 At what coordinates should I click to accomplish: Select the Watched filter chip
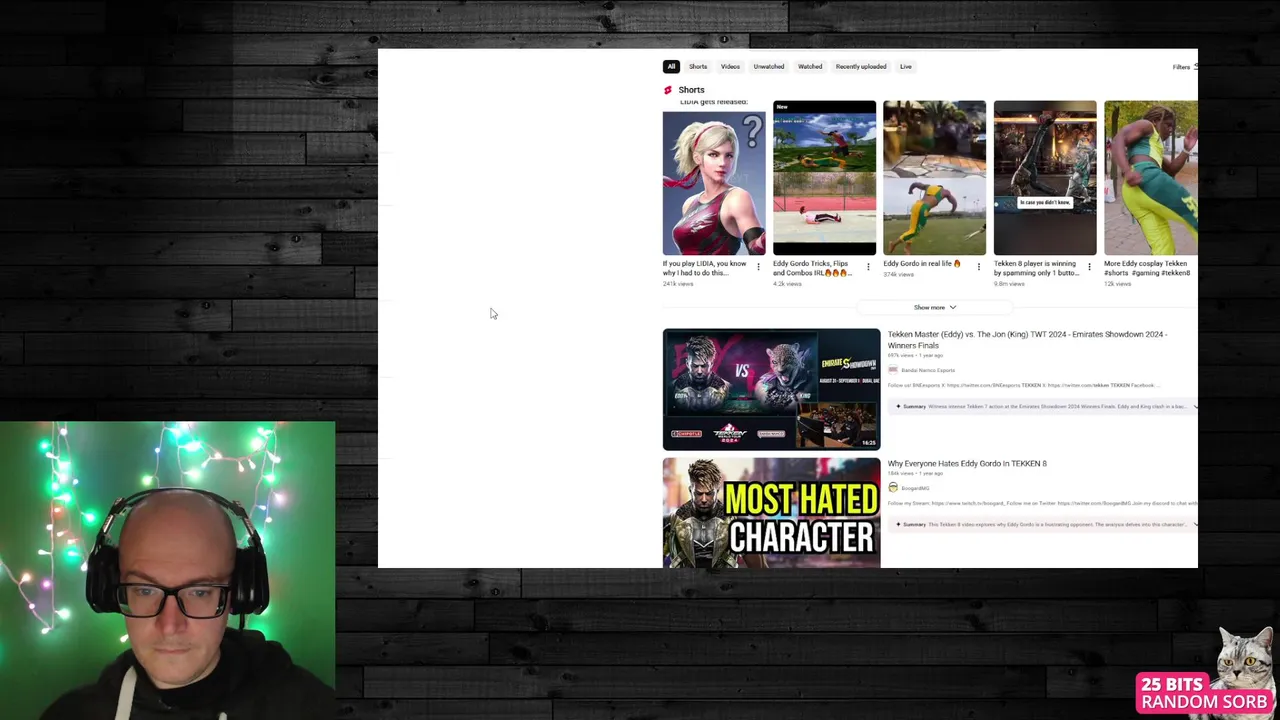coord(810,67)
